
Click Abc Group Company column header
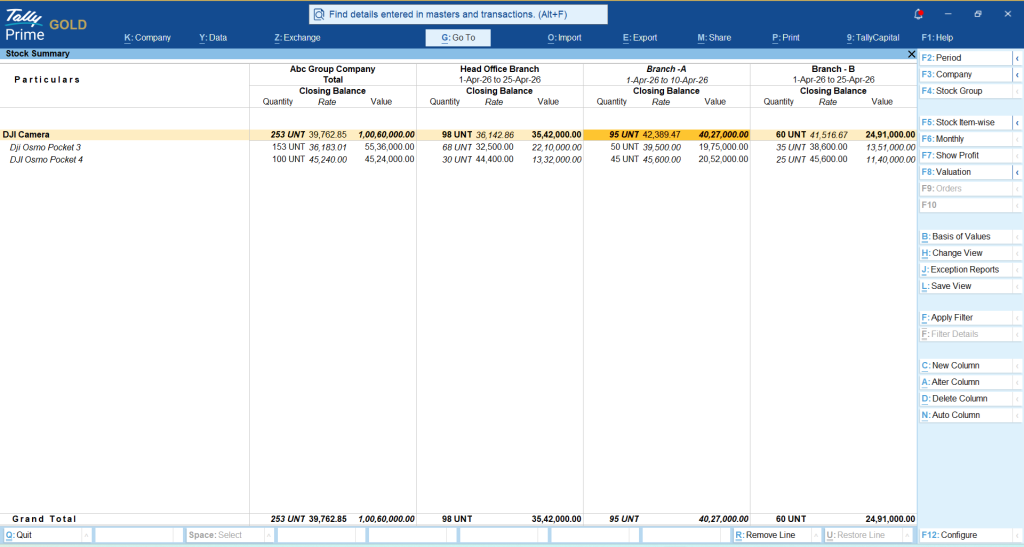332,69
